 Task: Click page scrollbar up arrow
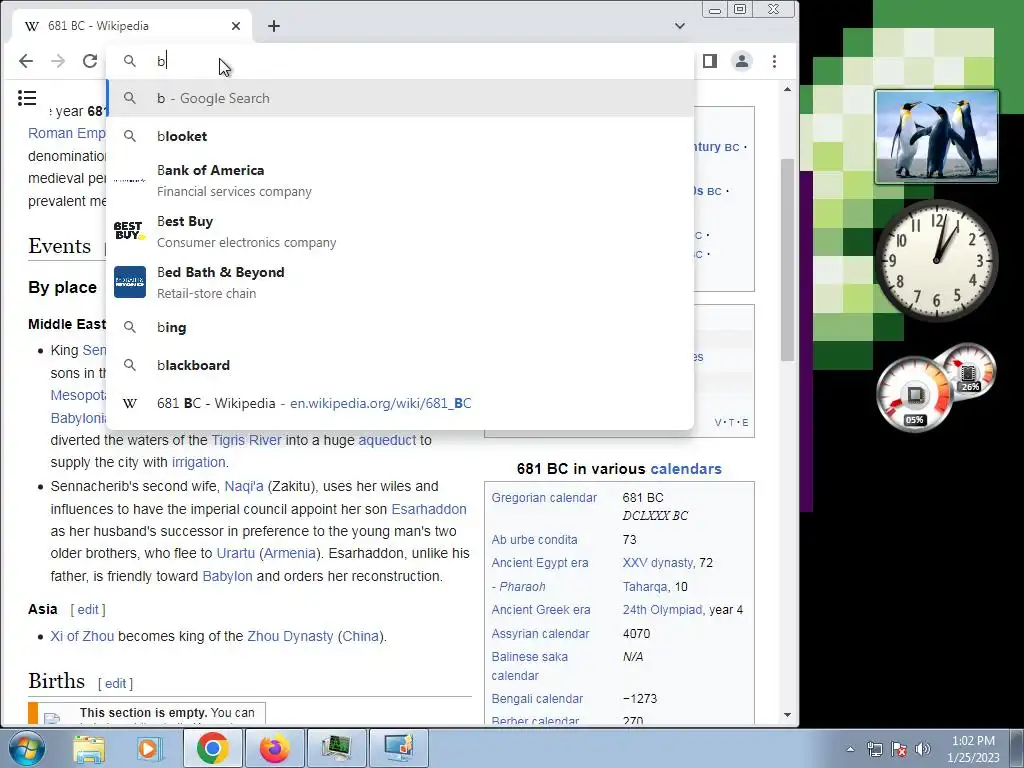[x=788, y=89]
